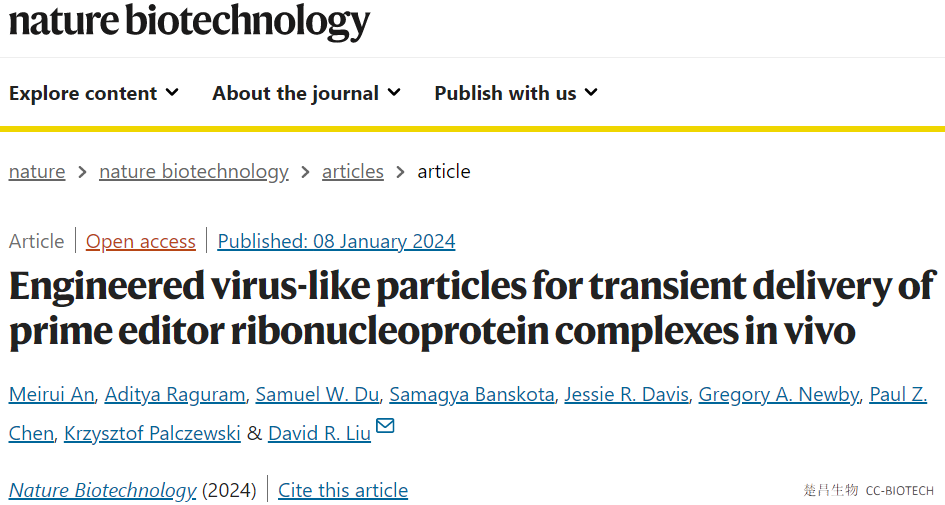Click Cite this article link

343,490
